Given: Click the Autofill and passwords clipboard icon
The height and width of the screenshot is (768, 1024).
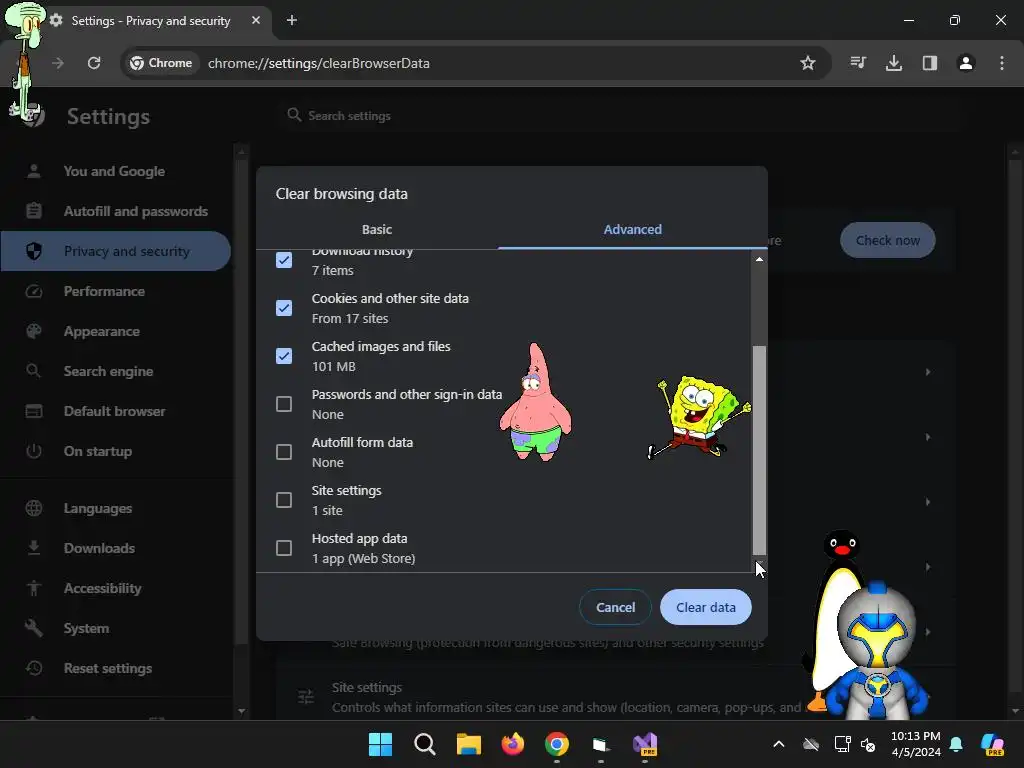Looking at the screenshot, I should coord(34,211).
